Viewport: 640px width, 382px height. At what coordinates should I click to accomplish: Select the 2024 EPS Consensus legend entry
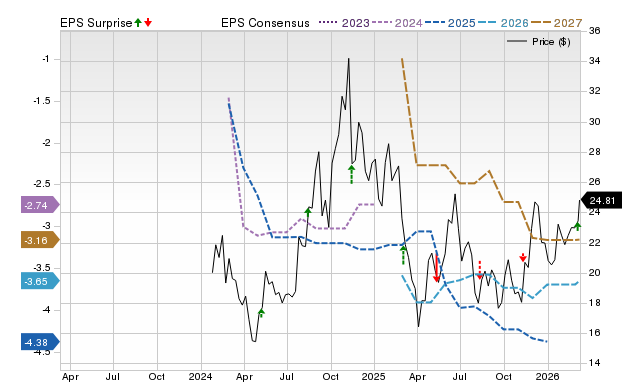(397, 23)
